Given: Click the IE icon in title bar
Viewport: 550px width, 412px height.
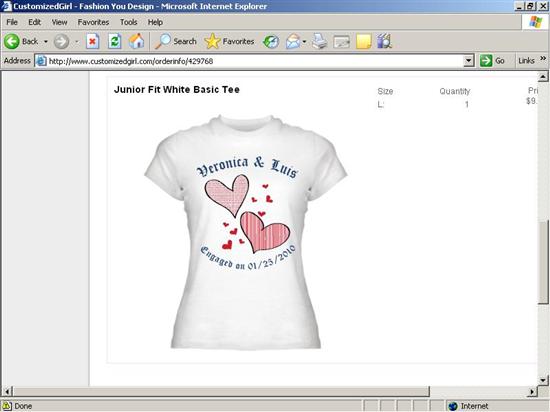Looking at the screenshot, I should click(6, 6).
